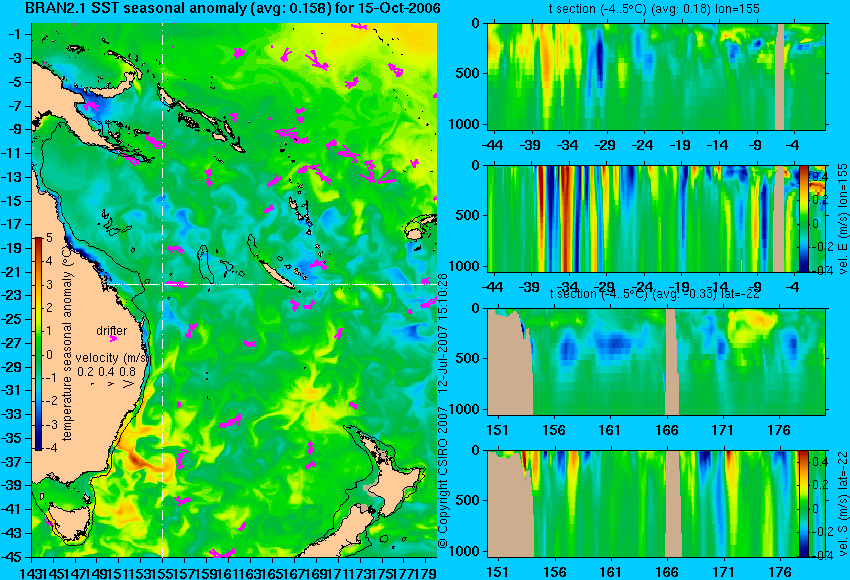Click the '-45' latitude tick on the map axis
The width and height of the screenshot is (850, 580).
(13, 557)
